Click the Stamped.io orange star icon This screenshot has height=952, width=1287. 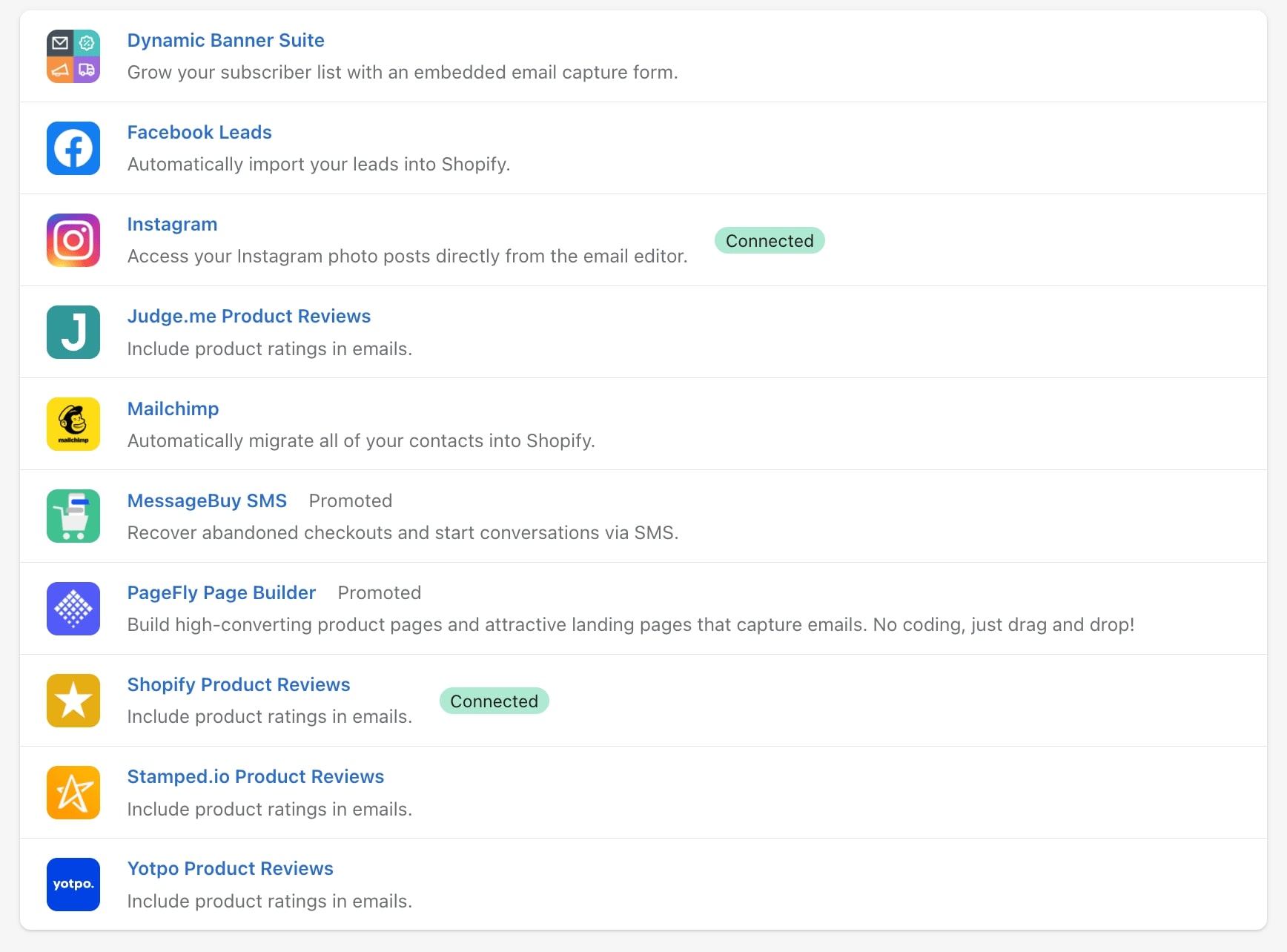(73, 793)
